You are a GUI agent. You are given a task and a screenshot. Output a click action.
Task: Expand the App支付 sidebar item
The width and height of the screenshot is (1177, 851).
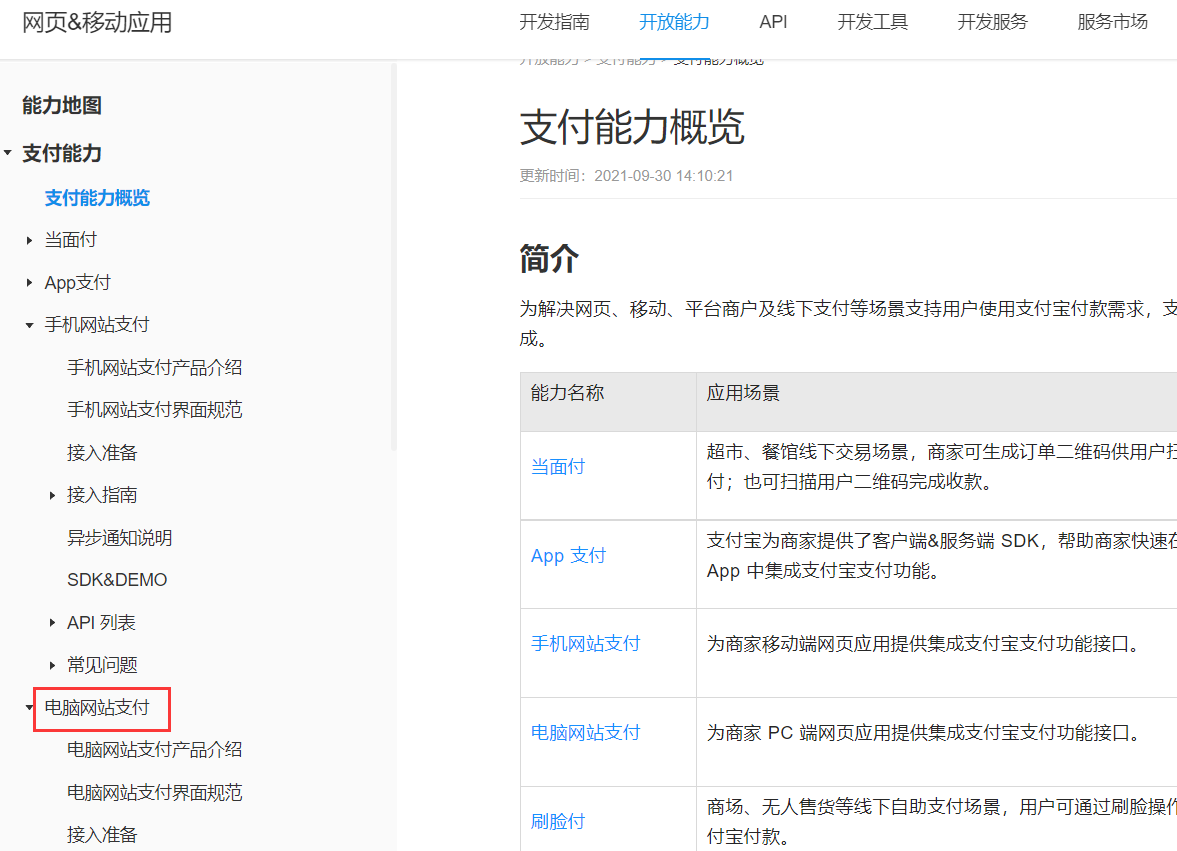(30, 282)
